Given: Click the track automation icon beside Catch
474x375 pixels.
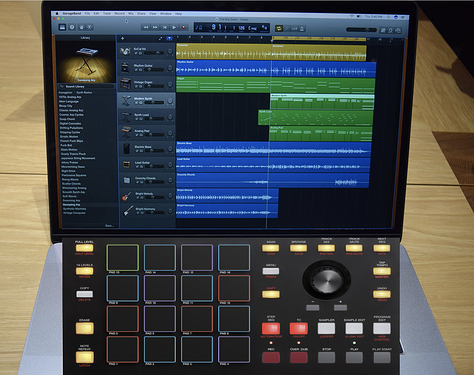Looking at the screenshot, I should 160,39.
